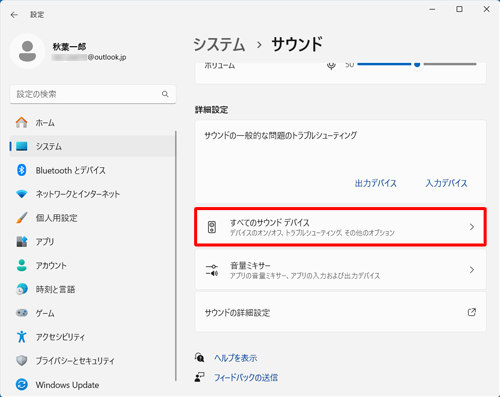Open the ホーム settings page

92,122
